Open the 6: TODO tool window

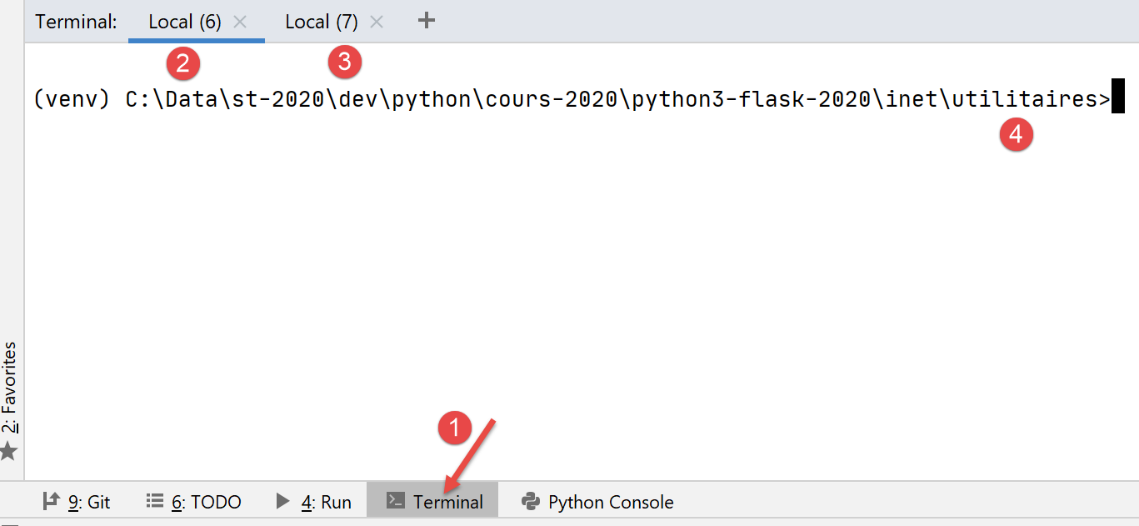[x=206, y=502]
